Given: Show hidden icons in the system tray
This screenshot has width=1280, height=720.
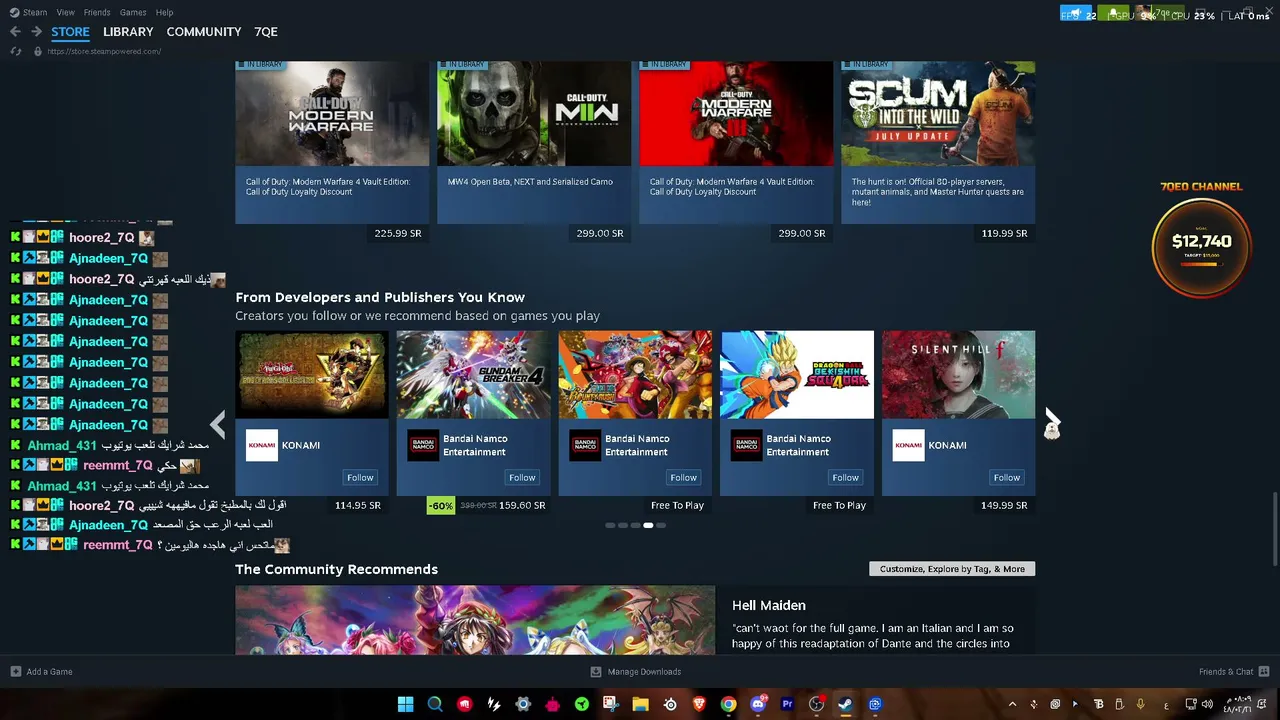Looking at the screenshot, I should coord(1012,704).
